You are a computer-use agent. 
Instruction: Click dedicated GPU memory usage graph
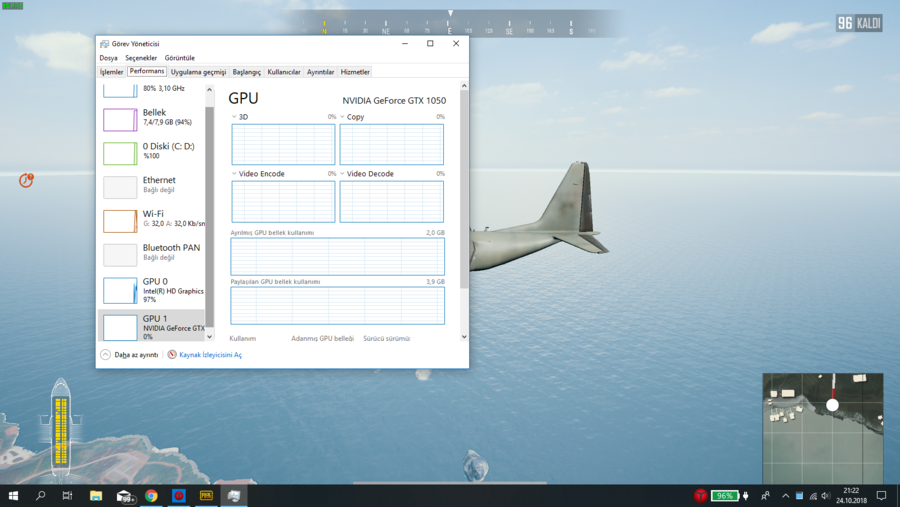tap(338, 257)
